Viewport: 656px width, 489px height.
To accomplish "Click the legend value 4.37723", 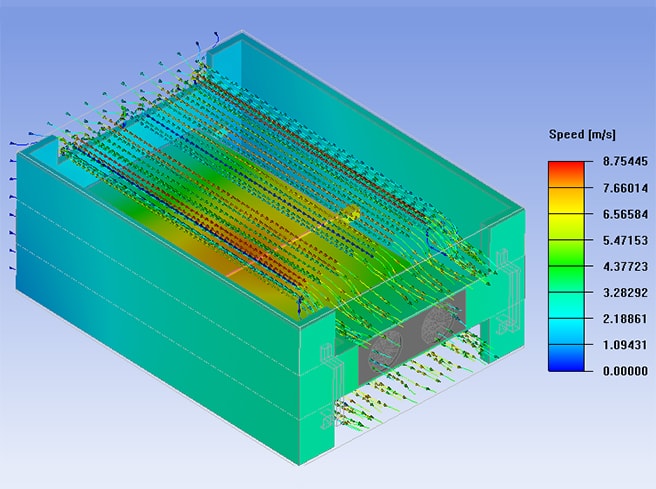I will point(625,266).
